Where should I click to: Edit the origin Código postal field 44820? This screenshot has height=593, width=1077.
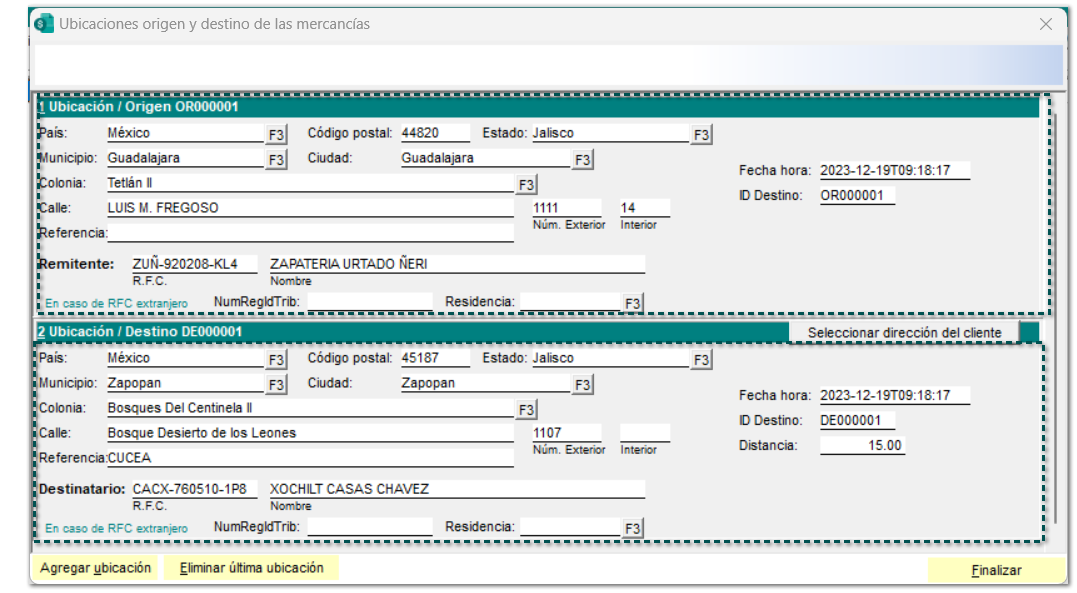tap(434, 133)
